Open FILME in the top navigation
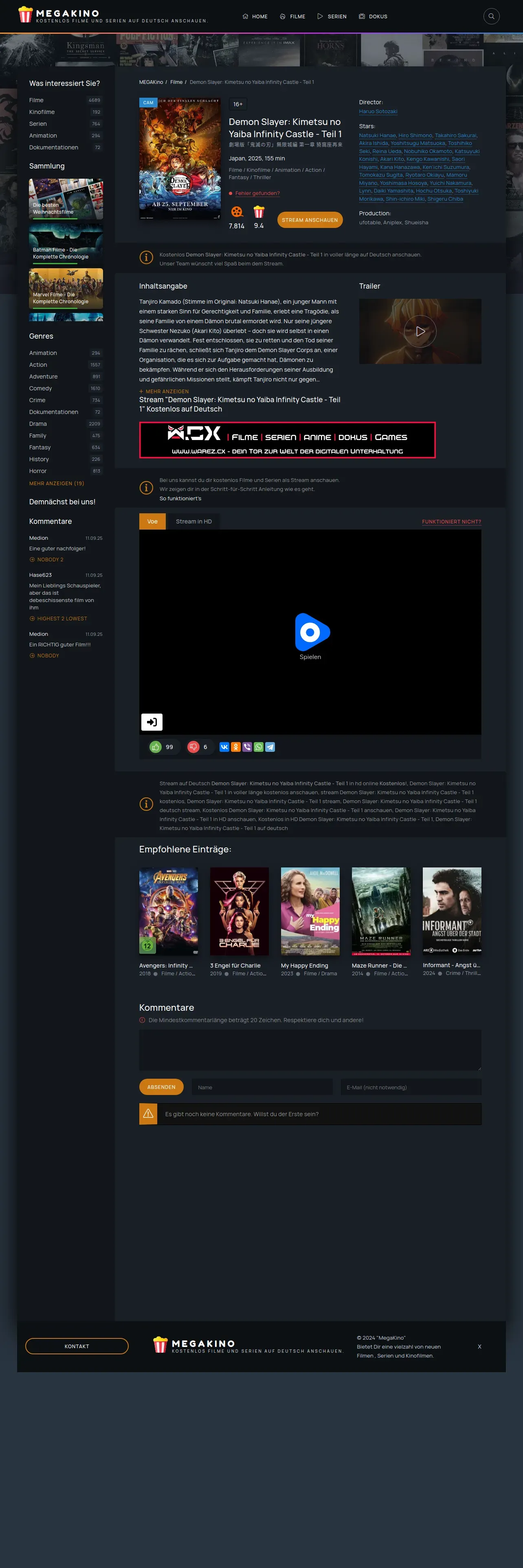 click(292, 16)
